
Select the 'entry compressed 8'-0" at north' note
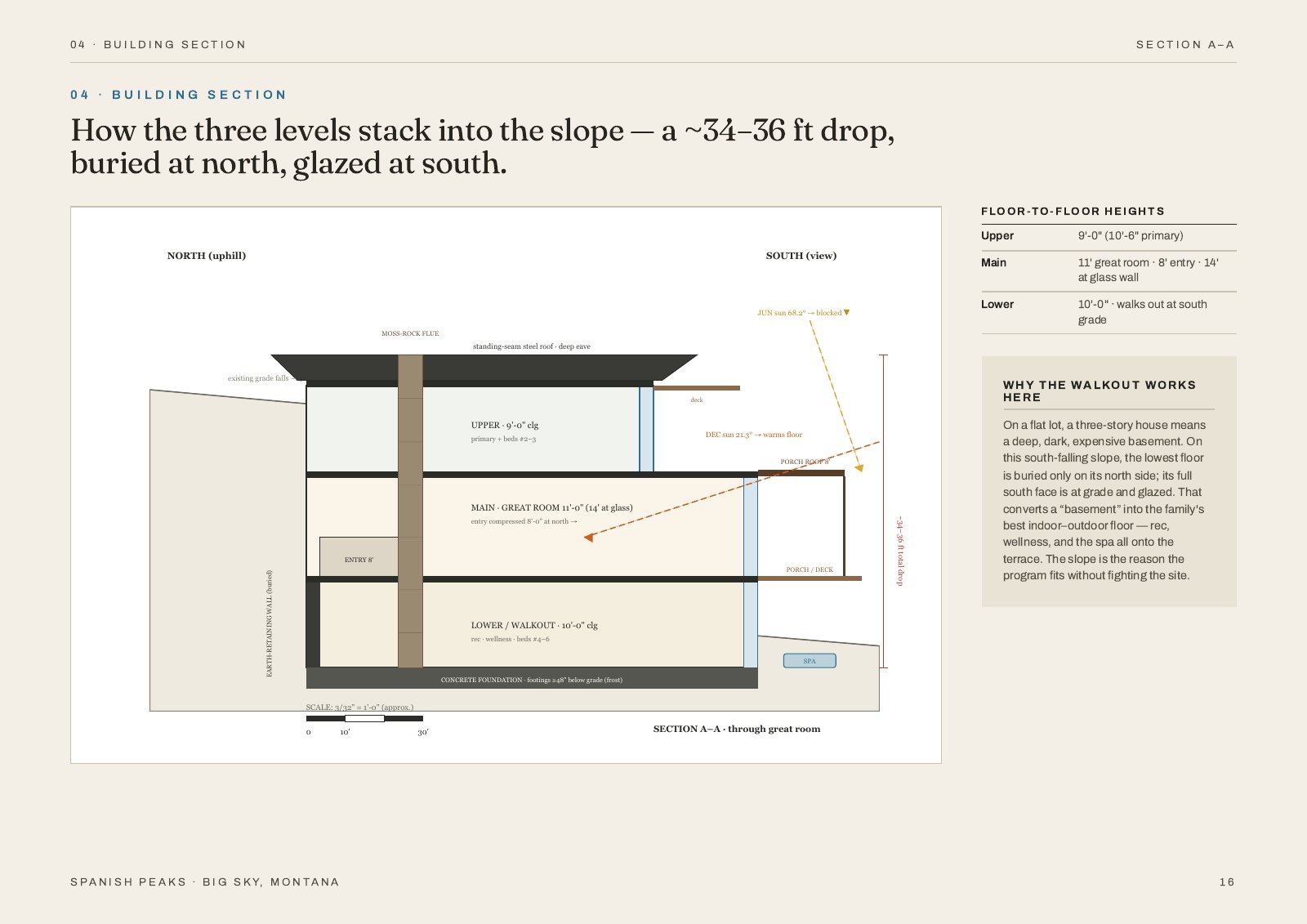click(524, 521)
